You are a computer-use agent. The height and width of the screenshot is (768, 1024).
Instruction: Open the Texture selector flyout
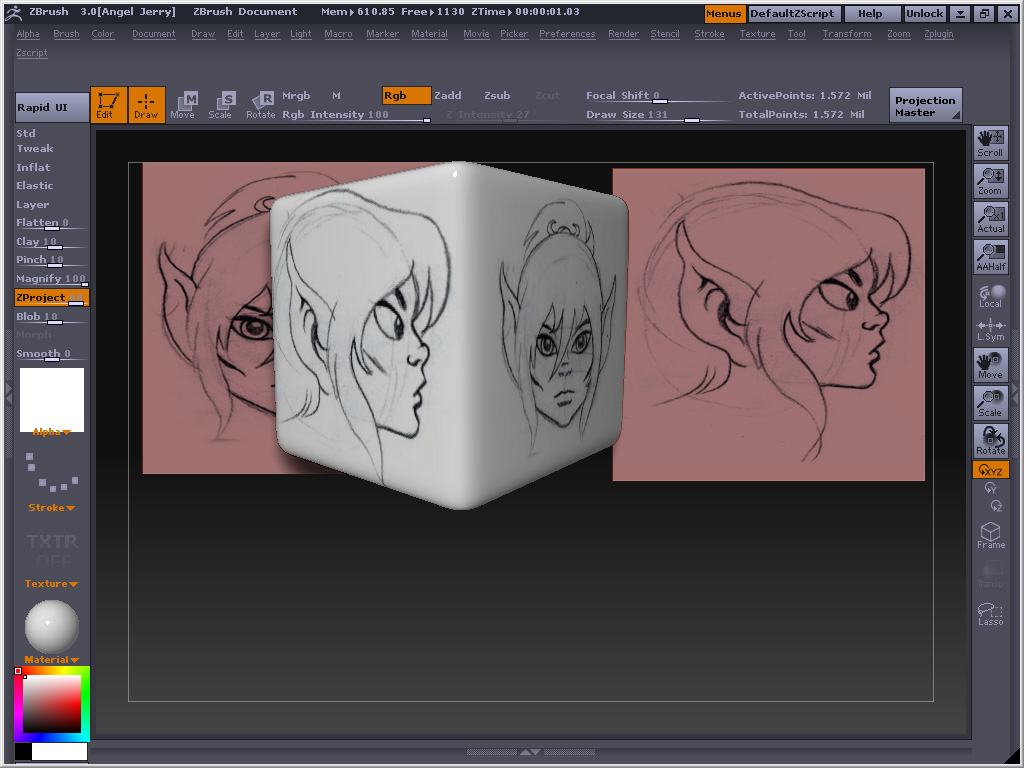(x=51, y=583)
